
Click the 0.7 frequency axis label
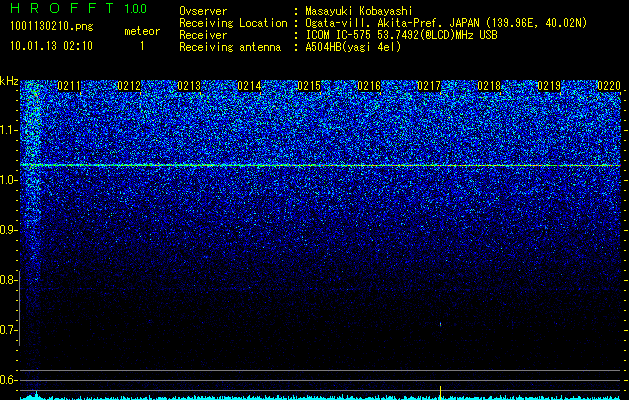9,330
